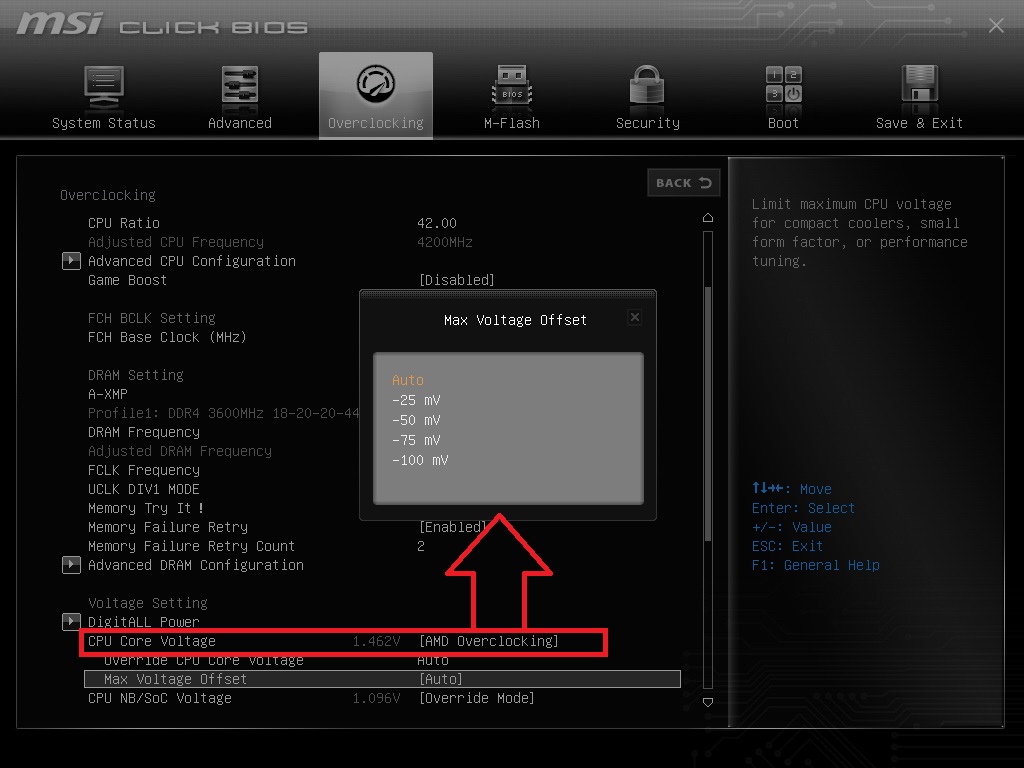1024x768 pixels.
Task: Select the Overclocking menu icon
Action: (x=375, y=96)
